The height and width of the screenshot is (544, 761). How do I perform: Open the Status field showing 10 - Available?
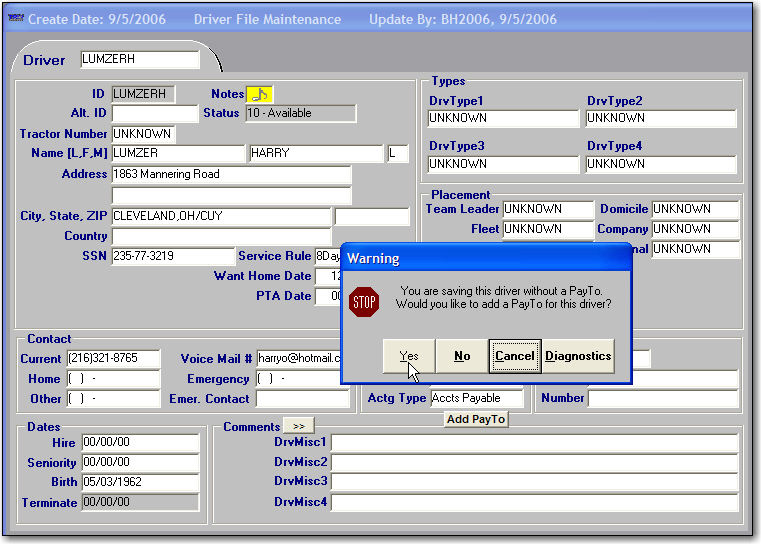click(300, 114)
